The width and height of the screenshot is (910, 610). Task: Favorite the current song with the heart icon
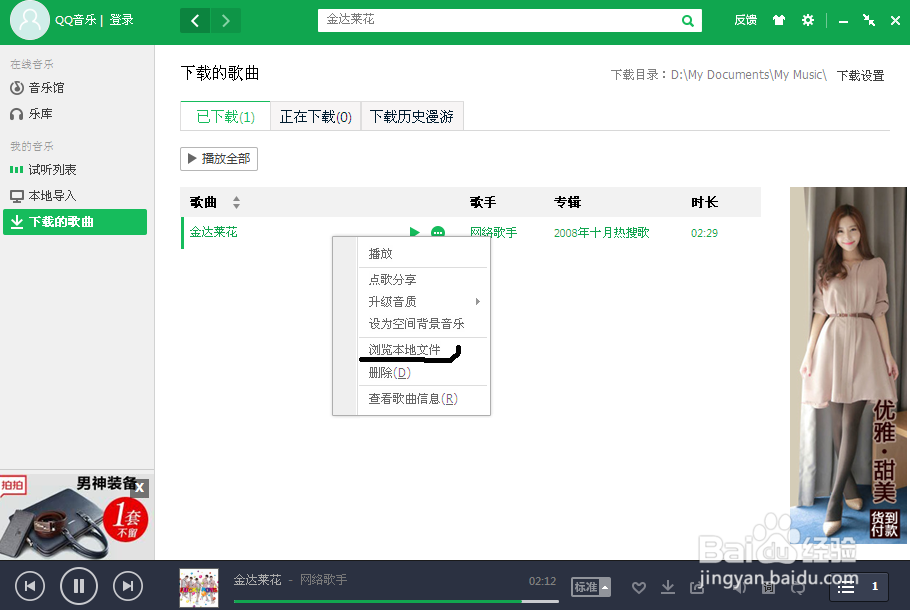point(639,589)
